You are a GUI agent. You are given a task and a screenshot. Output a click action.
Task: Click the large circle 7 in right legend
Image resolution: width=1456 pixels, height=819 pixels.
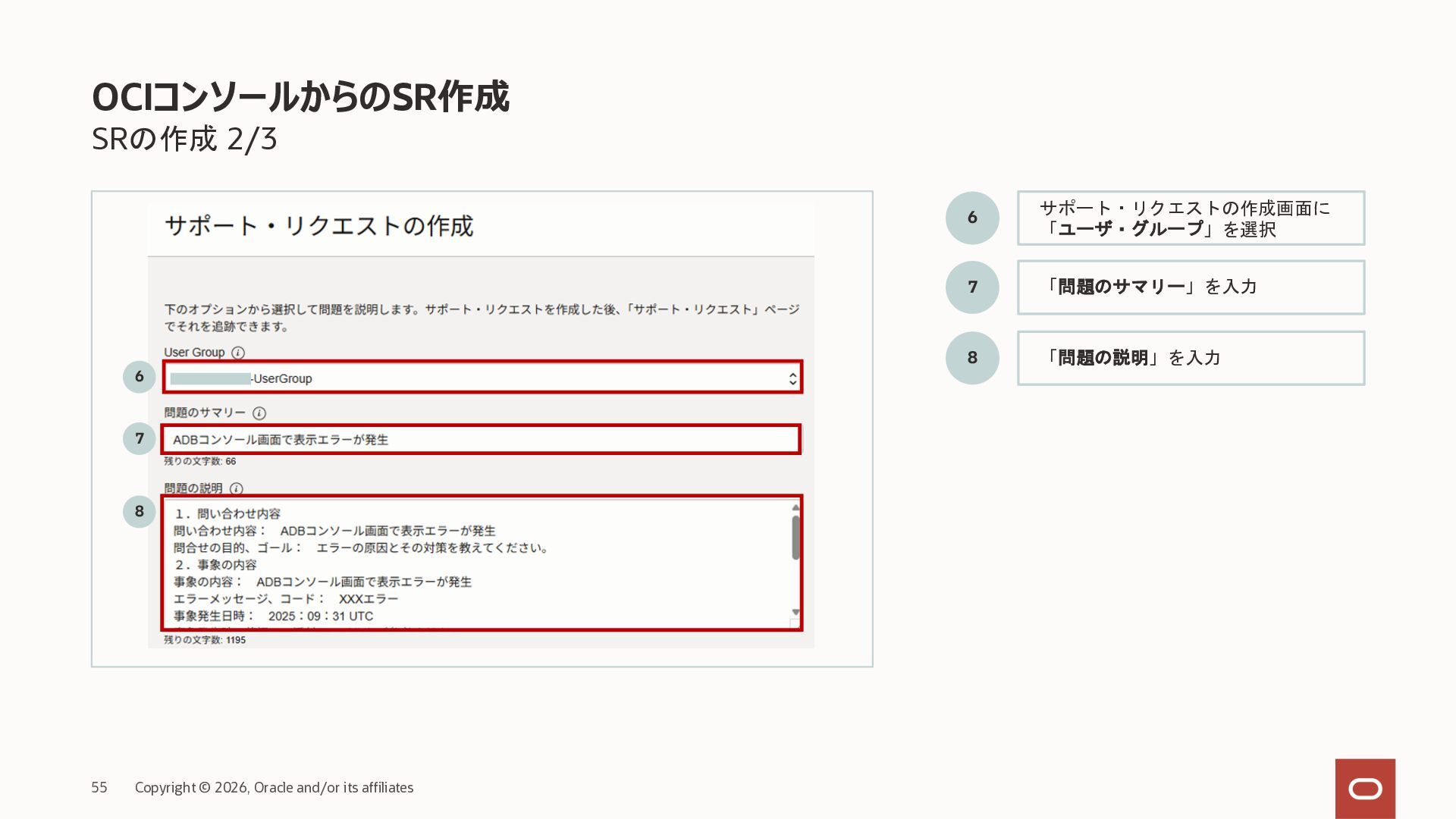(972, 287)
